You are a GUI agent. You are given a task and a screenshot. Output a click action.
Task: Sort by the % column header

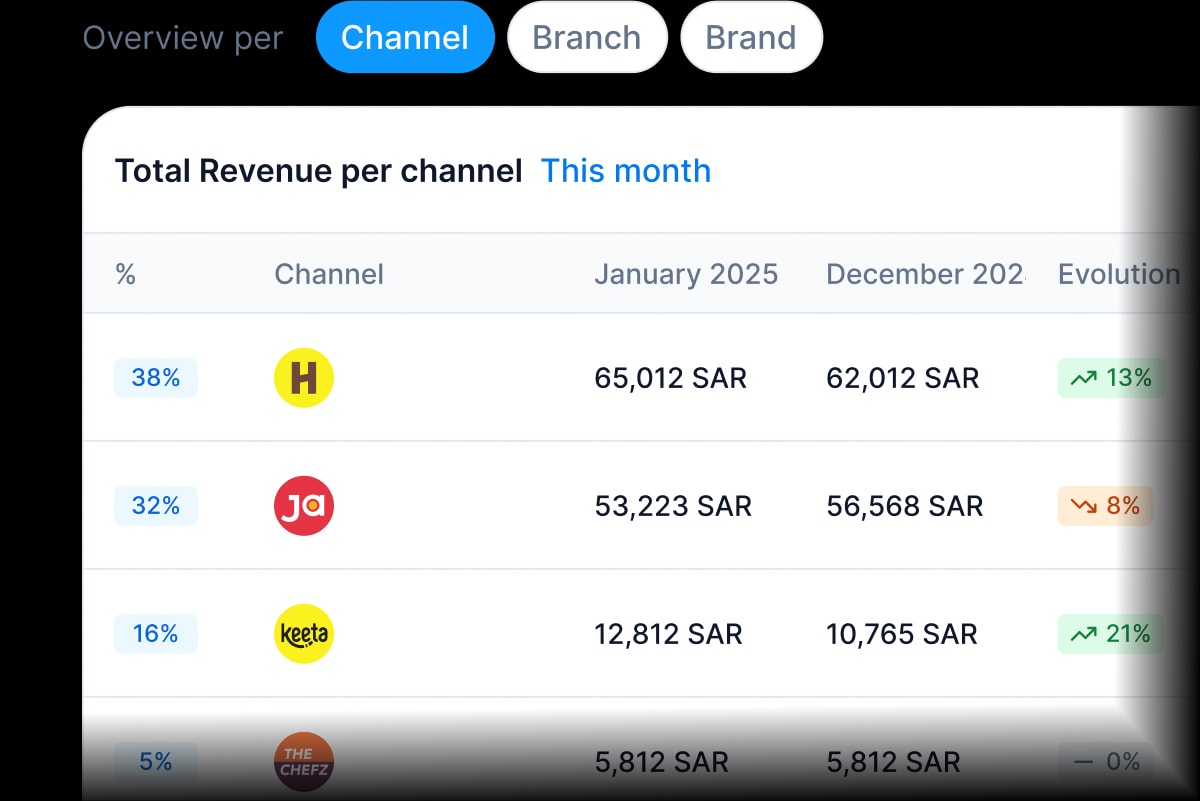[126, 274]
